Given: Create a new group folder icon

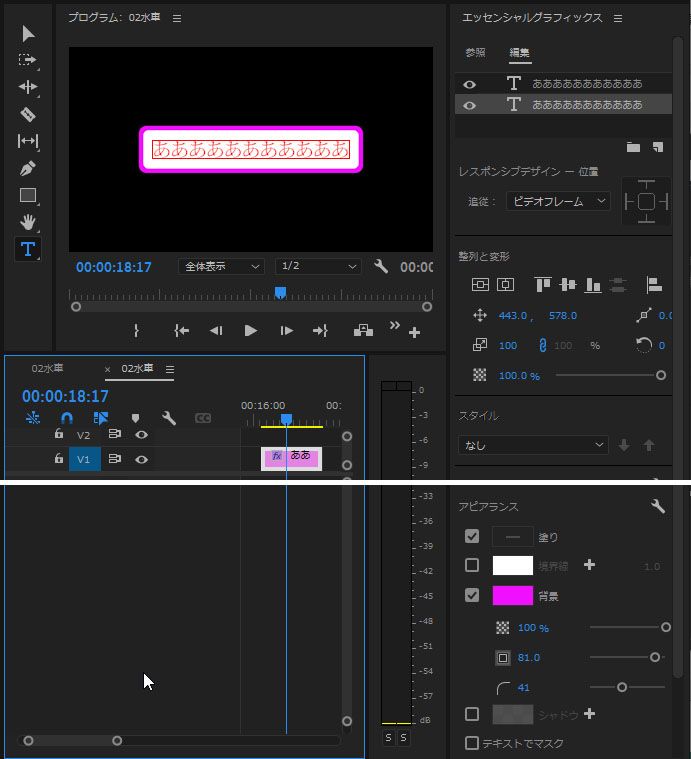Looking at the screenshot, I should click(x=633, y=147).
